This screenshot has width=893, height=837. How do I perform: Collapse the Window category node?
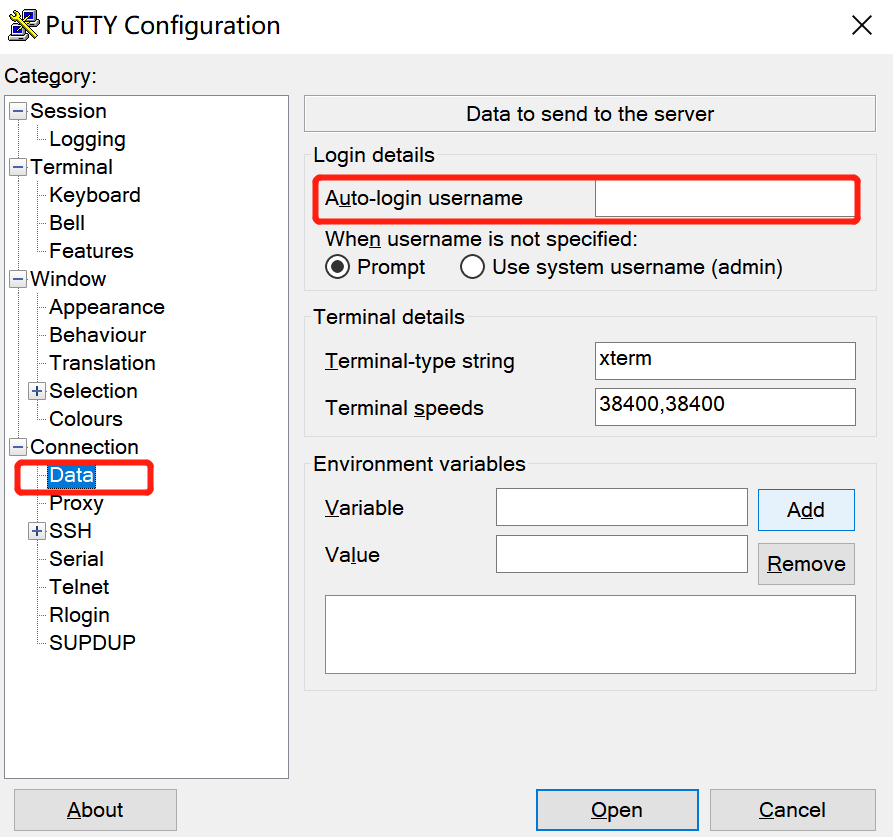click(18, 279)
